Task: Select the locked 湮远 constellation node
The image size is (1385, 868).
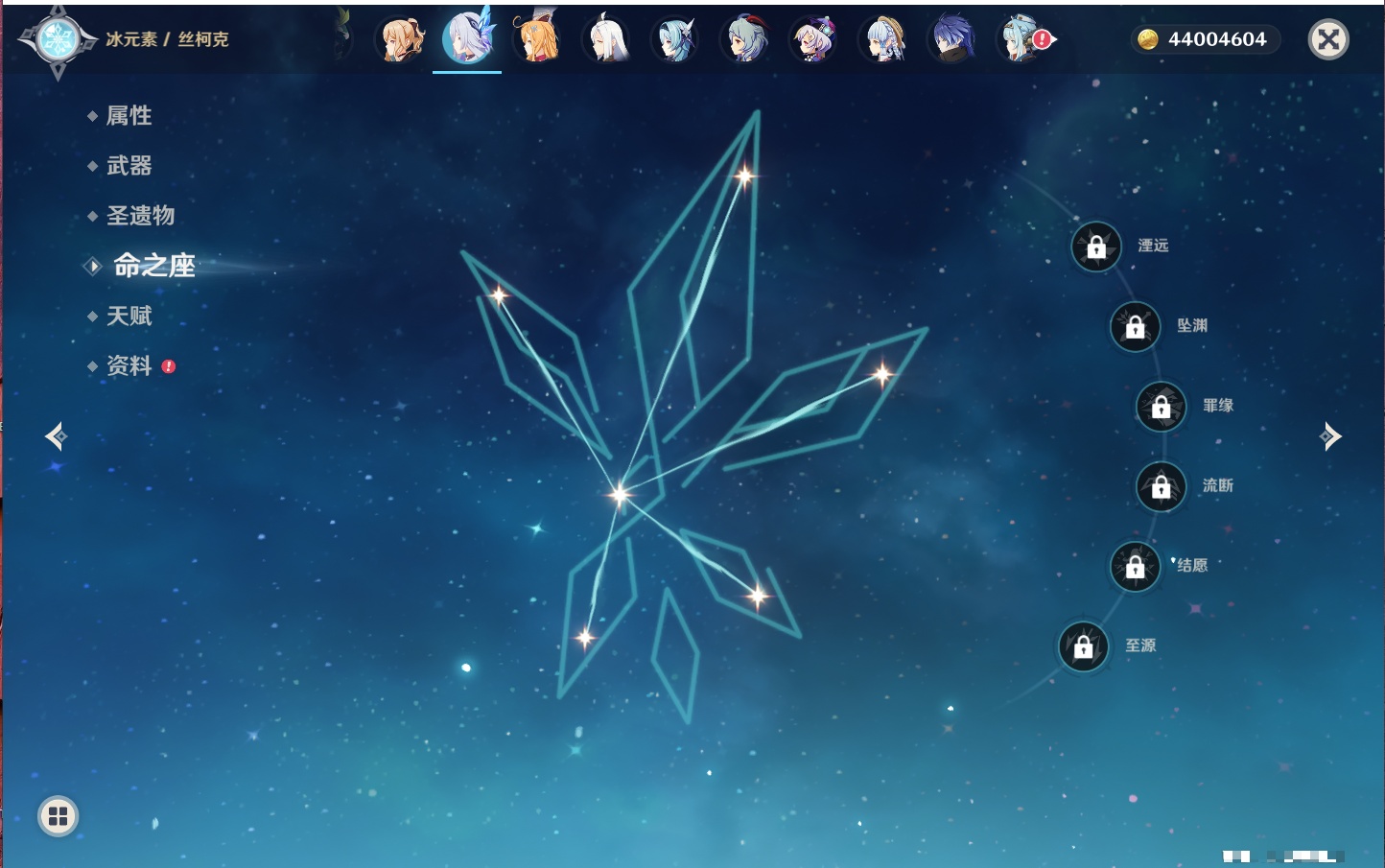Action: tap(1096, 247)
